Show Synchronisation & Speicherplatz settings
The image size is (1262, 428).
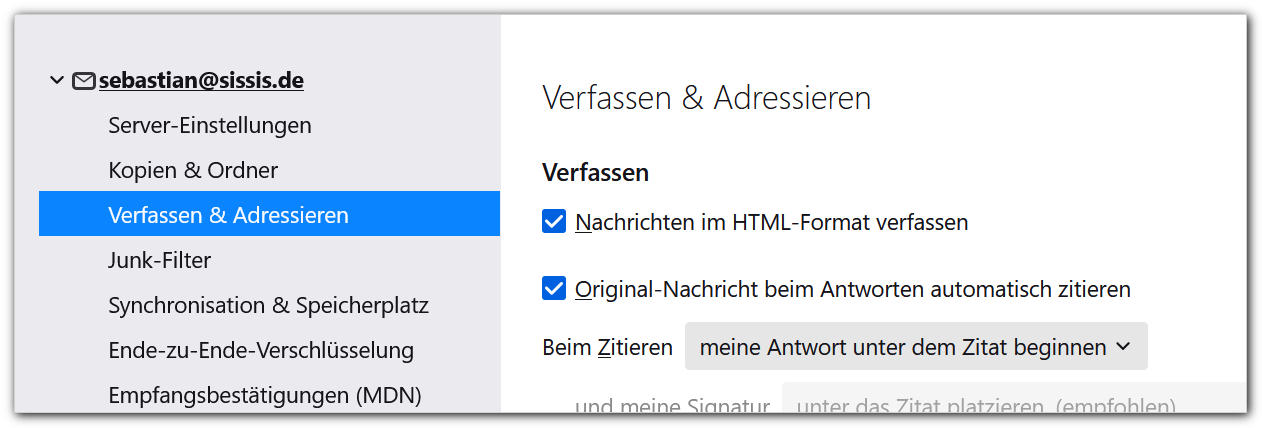[268, 305]
